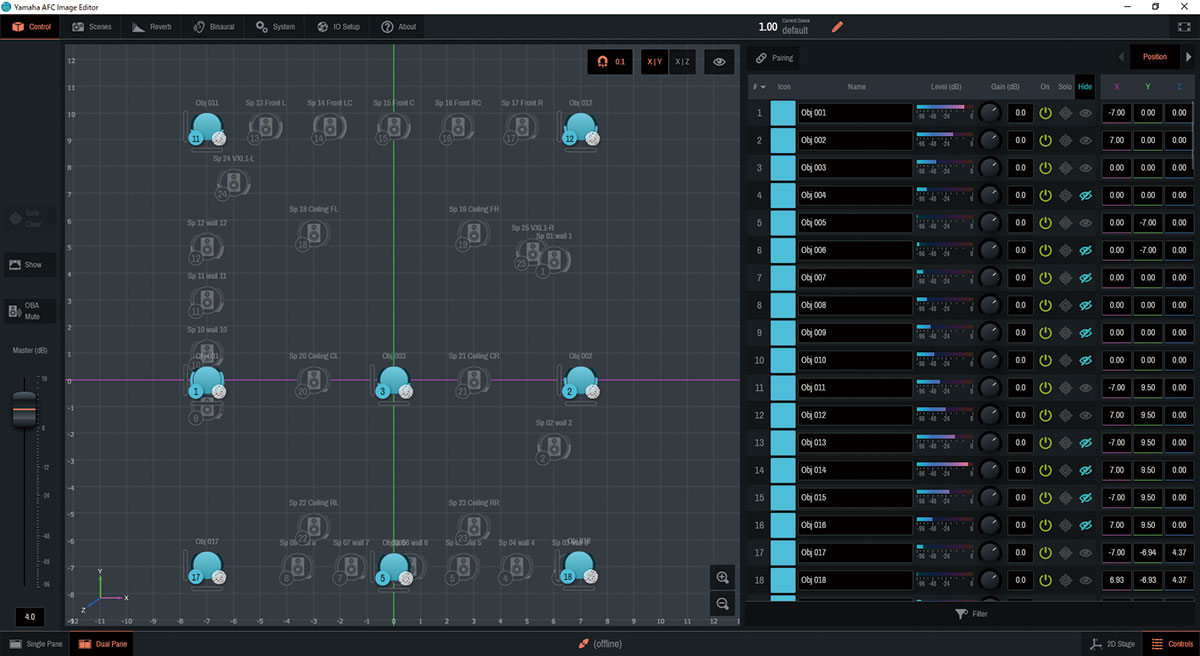
Task: Zoom out on the stage
Action: [x=722, y=603]
